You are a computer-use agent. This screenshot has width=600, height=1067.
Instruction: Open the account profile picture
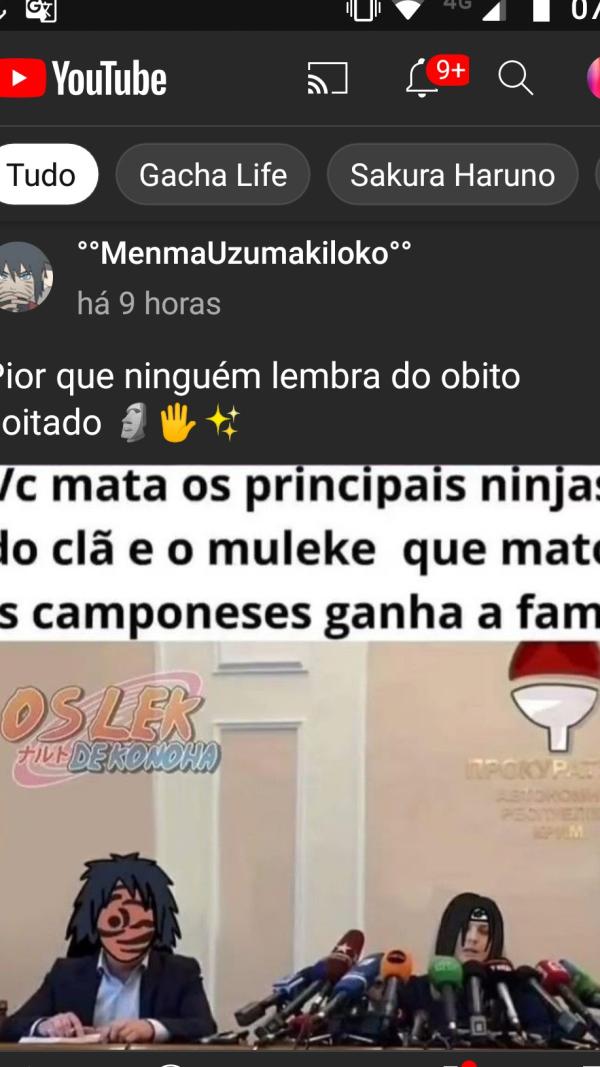point(593,78)
